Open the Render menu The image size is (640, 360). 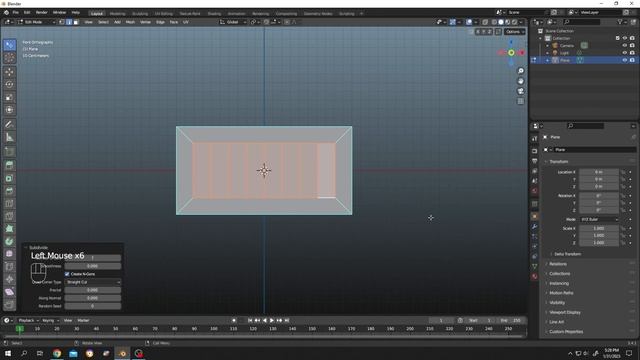[x=41, y=13]
